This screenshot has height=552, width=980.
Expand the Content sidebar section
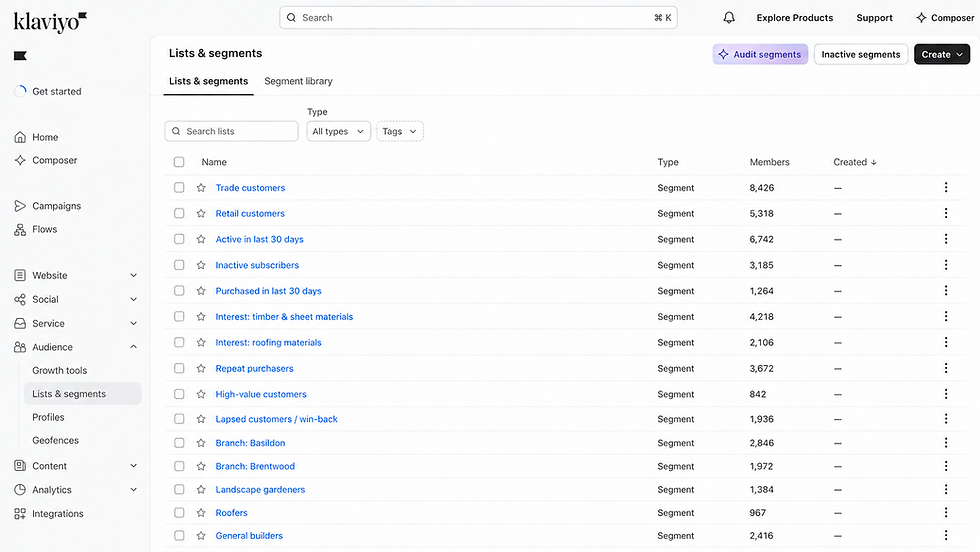[x=133, y=466]
